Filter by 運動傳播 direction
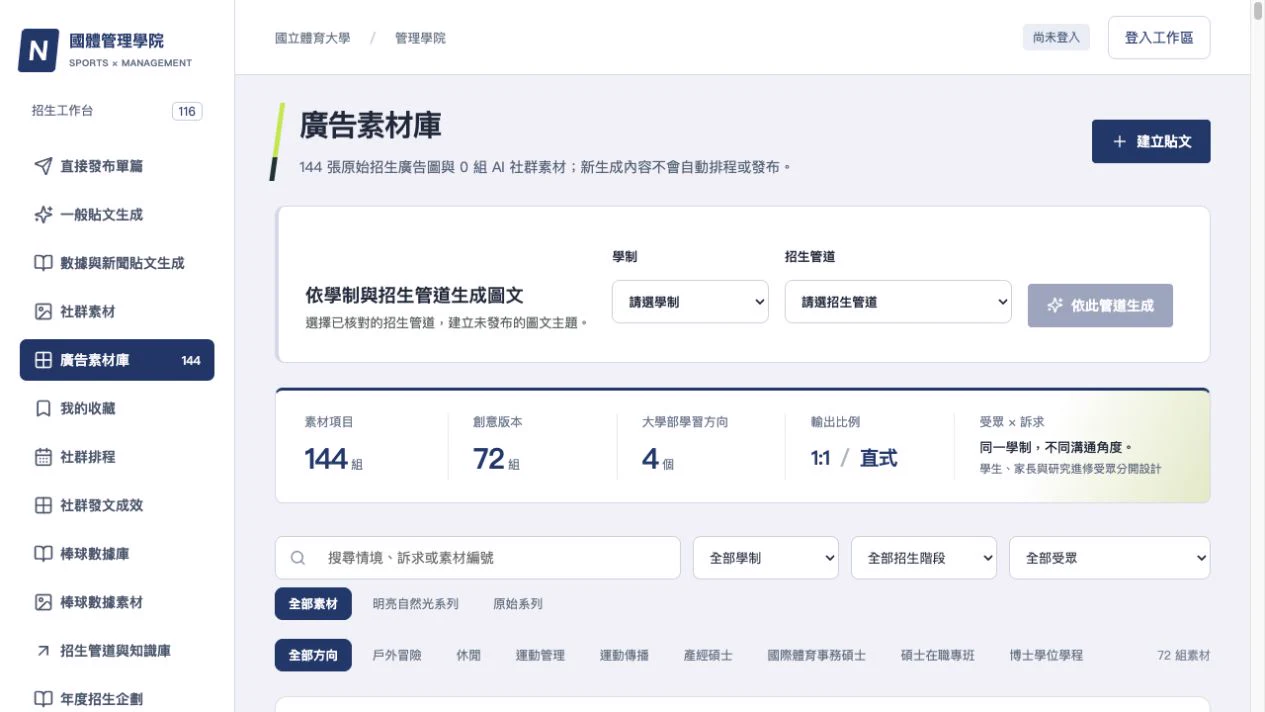The image size is (1265, 712). pos(624,656)
